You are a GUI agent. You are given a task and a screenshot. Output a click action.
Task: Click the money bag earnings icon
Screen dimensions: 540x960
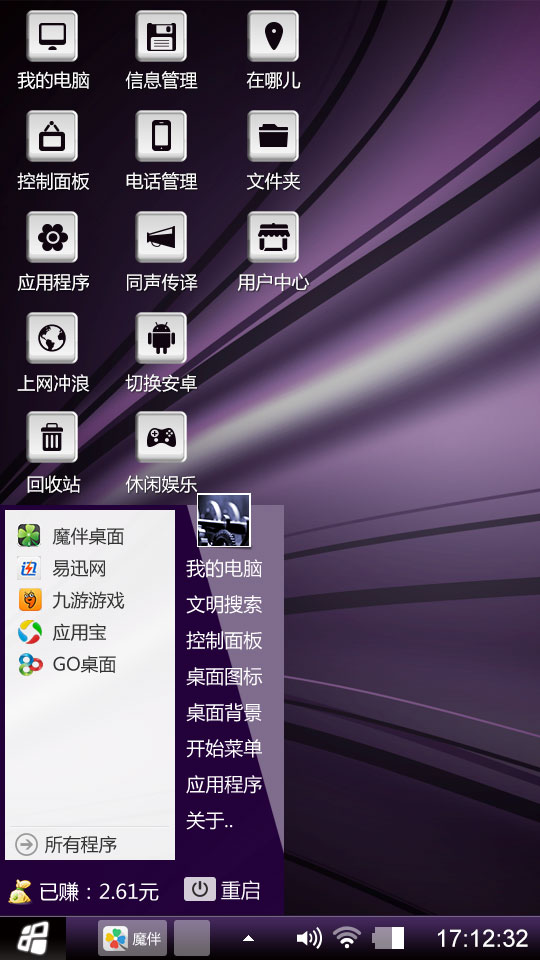[20, 891]
